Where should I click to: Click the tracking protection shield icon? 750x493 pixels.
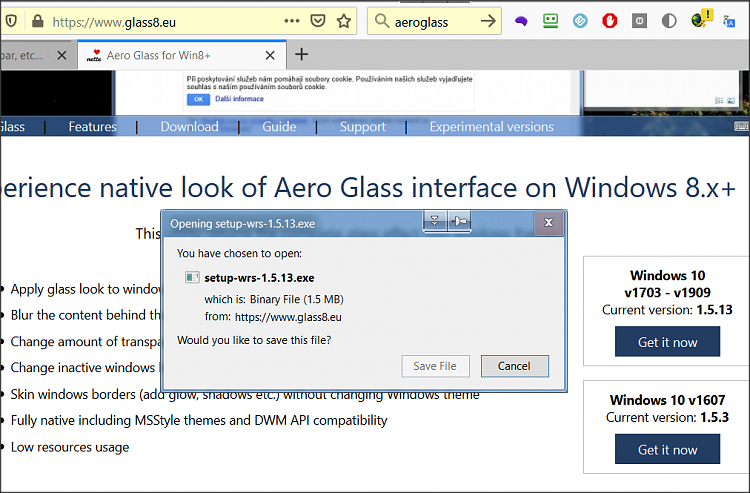[11, 21]
